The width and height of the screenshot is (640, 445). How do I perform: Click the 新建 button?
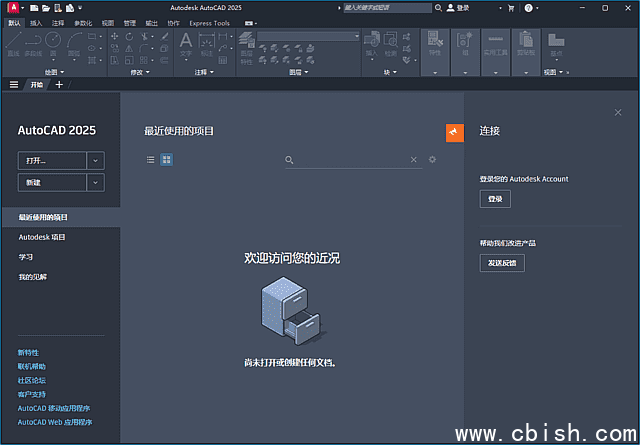point(52,182)
